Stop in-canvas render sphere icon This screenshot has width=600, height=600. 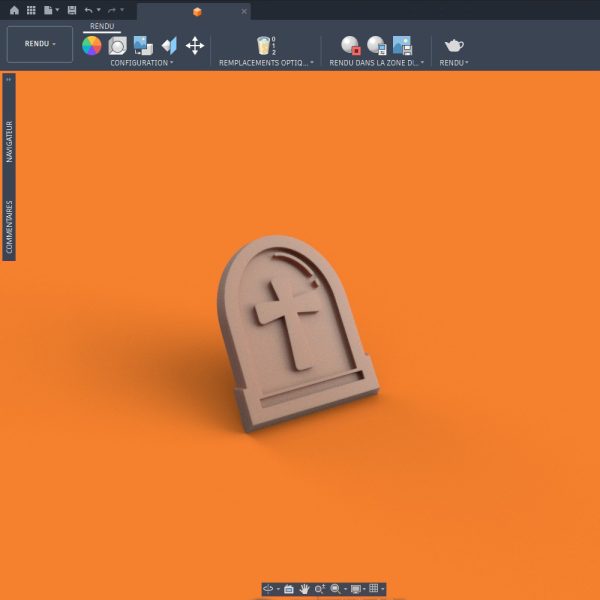pyautogui.click(x=351, y=46)
